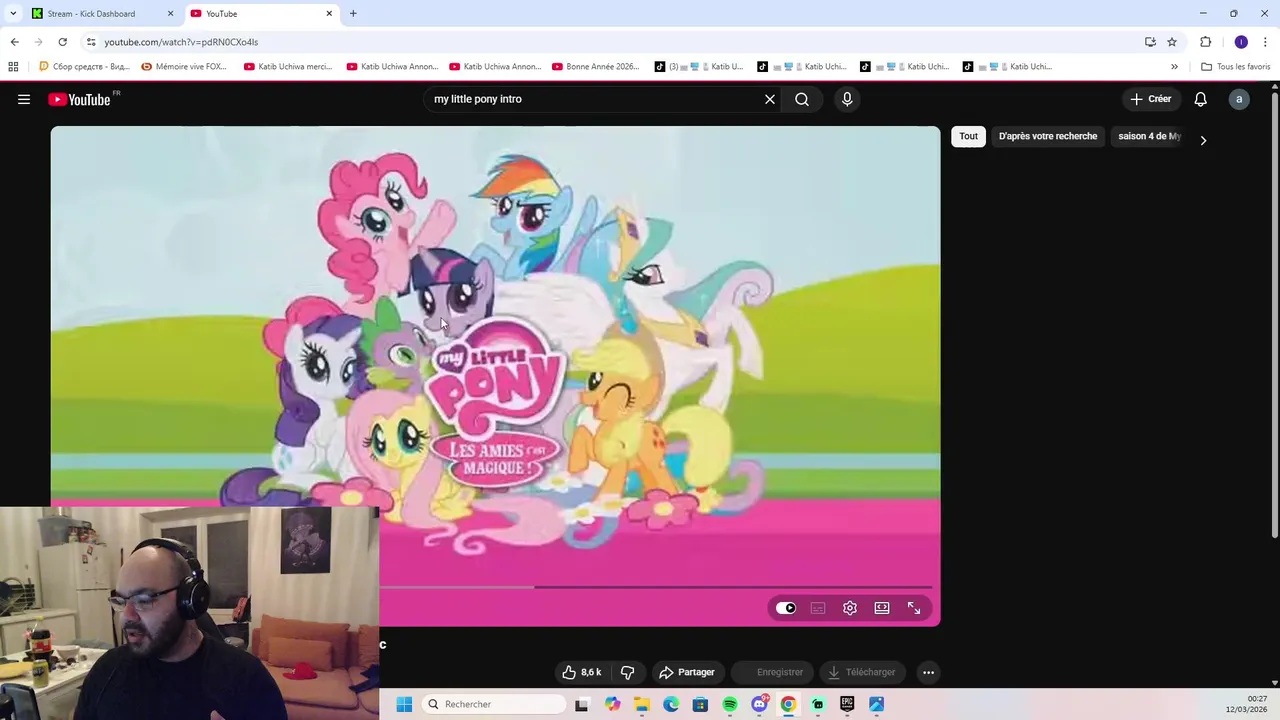This screenshot has width=1280, height=720.
Task: Open the Bonne Année 2026 bookmark
Action: [595, 67]
